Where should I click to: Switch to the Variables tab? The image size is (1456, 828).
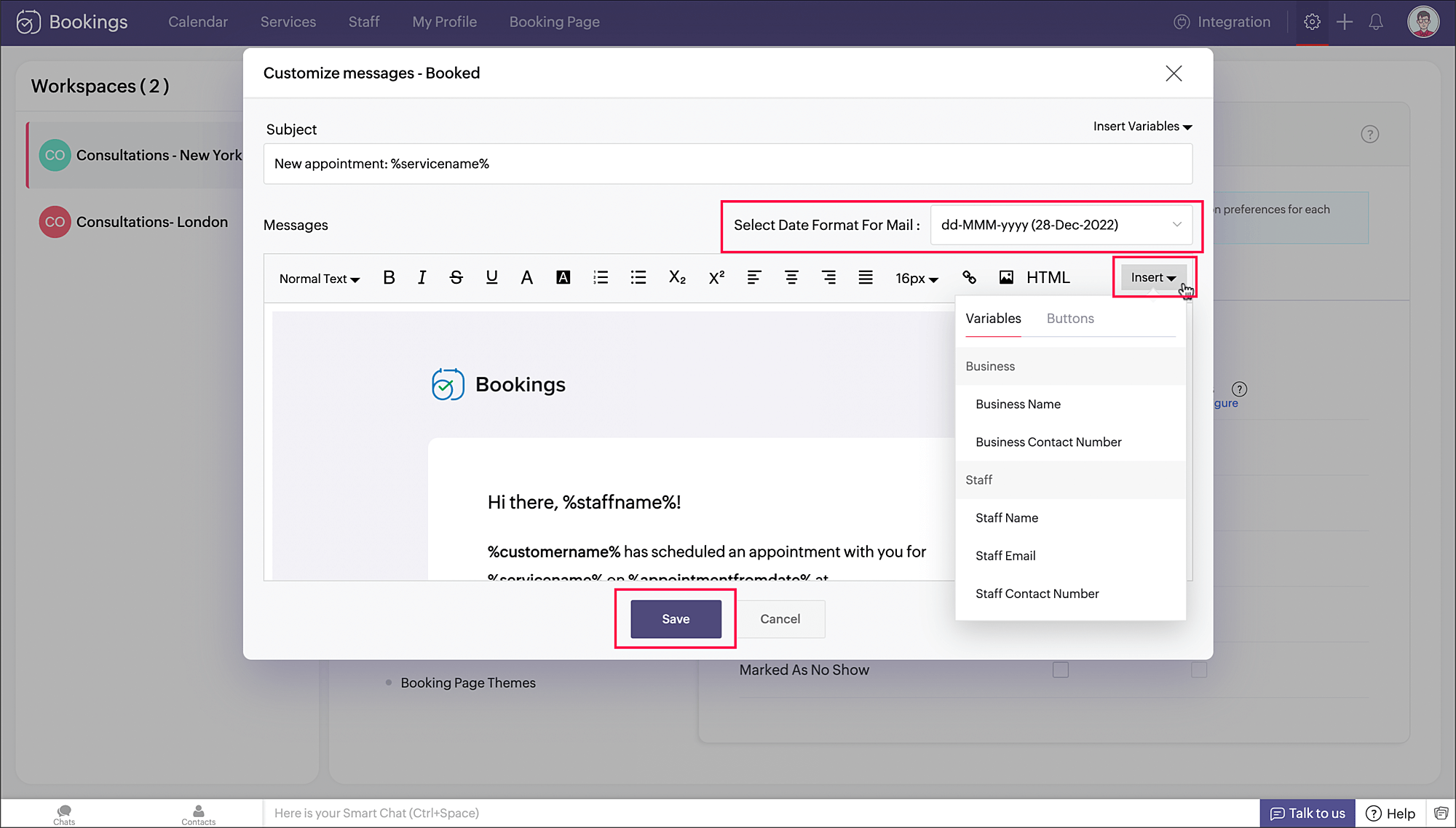click(993, 319)
